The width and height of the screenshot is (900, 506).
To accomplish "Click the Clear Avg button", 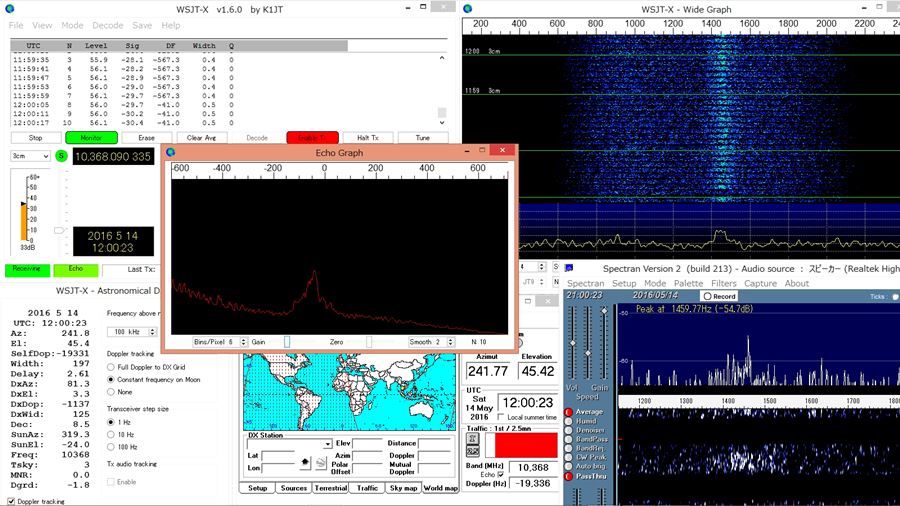I will 201,138.
